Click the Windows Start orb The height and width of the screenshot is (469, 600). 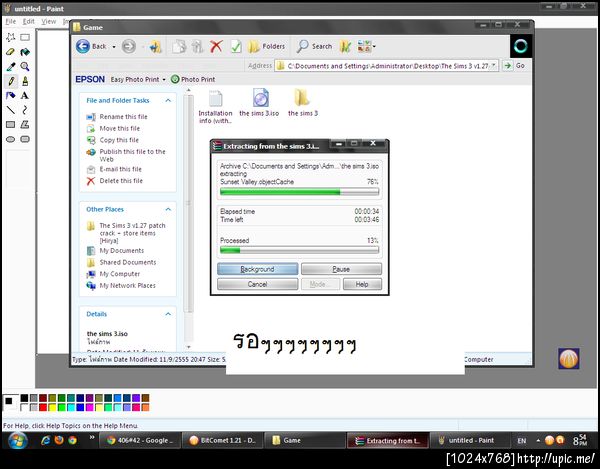(17, 441)
